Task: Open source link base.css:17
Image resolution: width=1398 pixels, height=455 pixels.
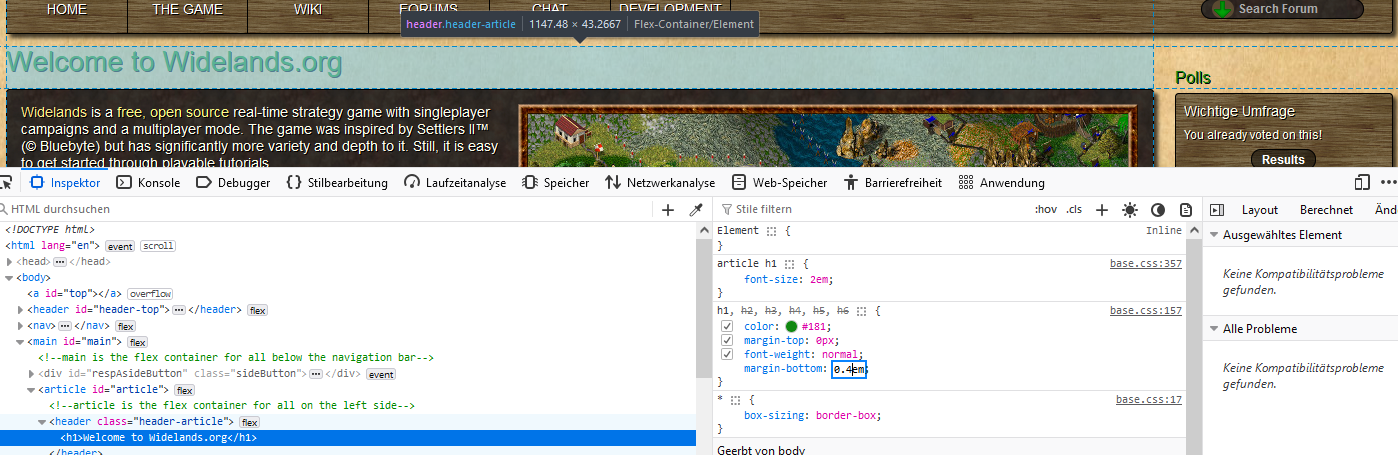Action: tap(1149, 400)
